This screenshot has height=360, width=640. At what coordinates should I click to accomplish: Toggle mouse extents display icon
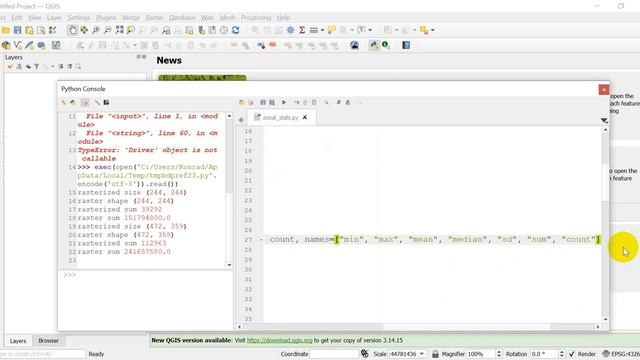pyautogui.click(x=364, y=354)
